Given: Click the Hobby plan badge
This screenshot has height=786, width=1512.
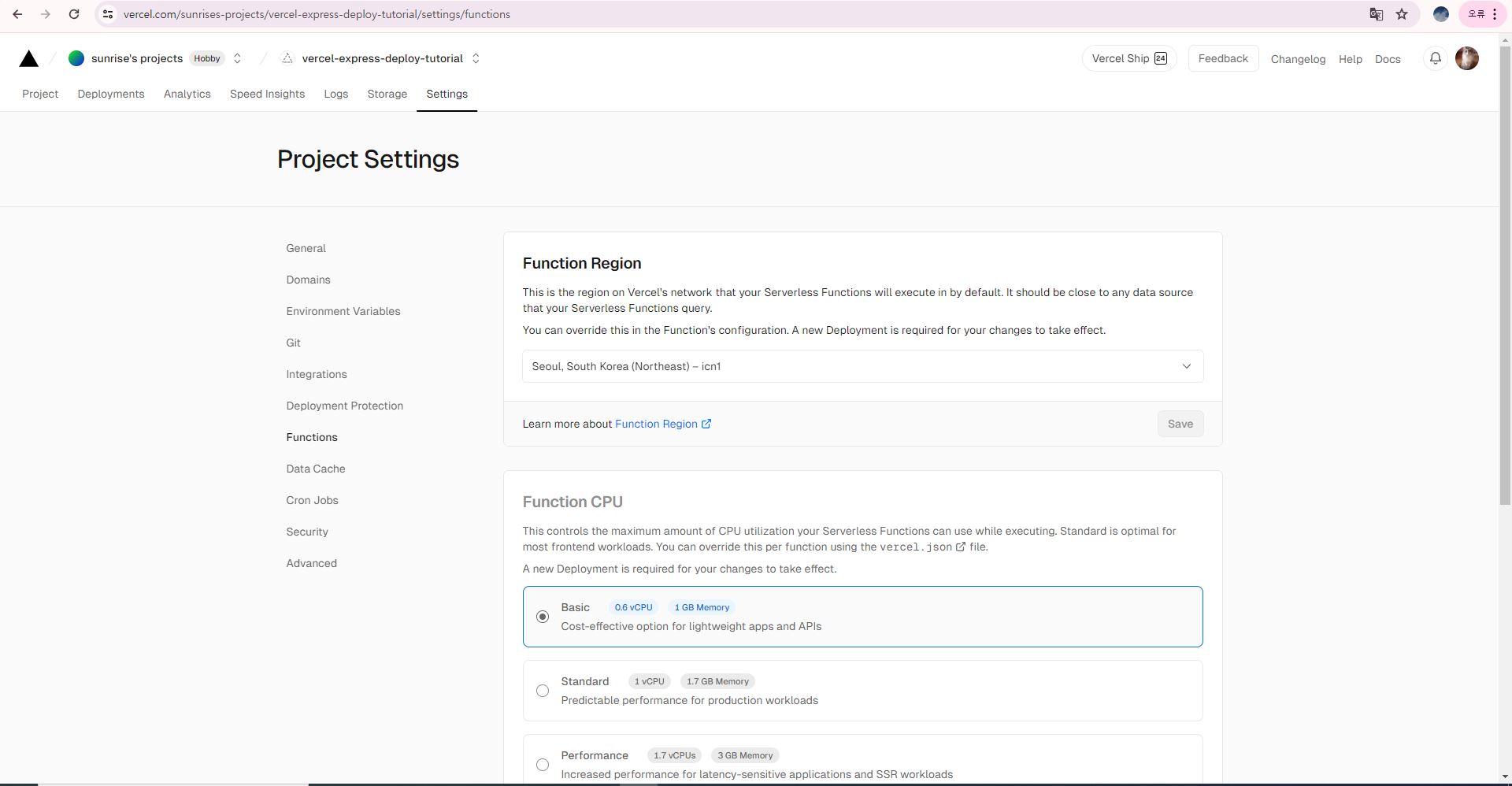Looking at the screenshot, I should tap(207, 58).
